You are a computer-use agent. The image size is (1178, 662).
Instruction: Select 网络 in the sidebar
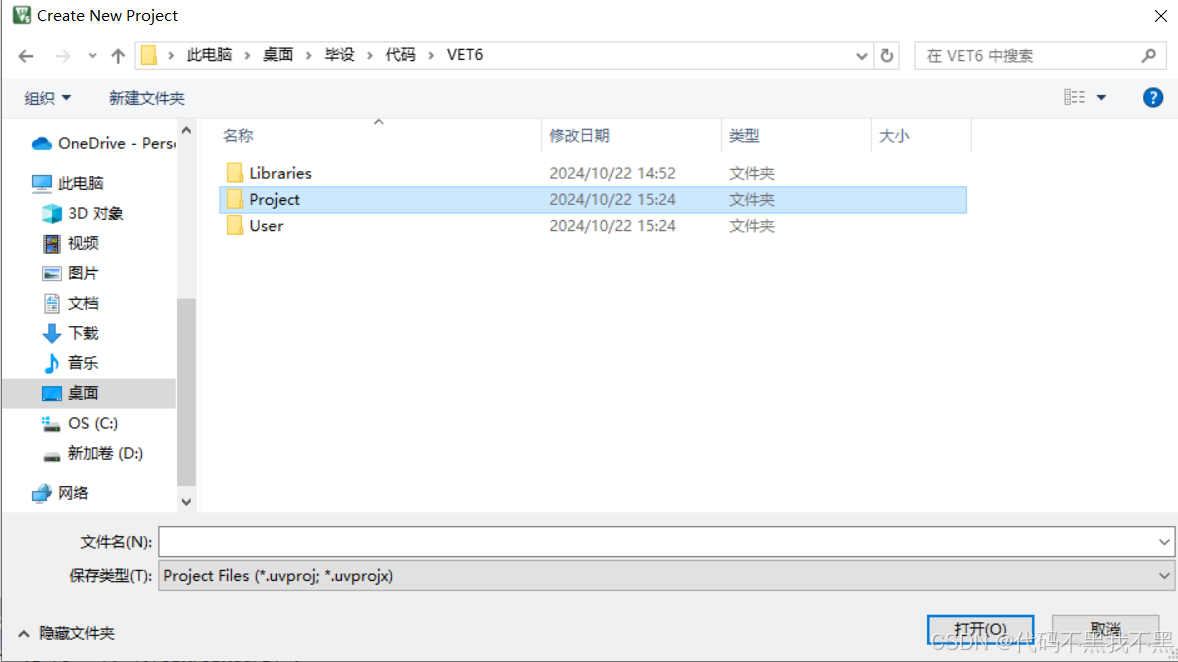tap(60, 493)
